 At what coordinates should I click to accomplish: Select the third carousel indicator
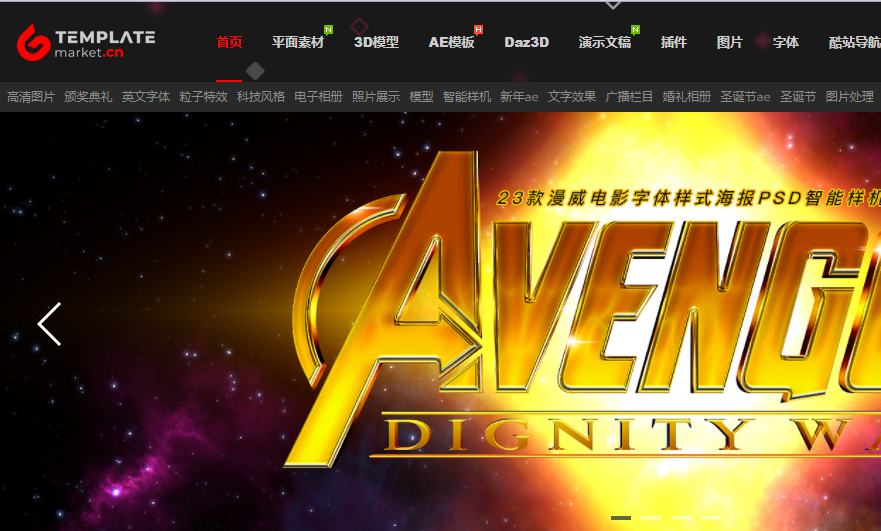tap(680, 518)
